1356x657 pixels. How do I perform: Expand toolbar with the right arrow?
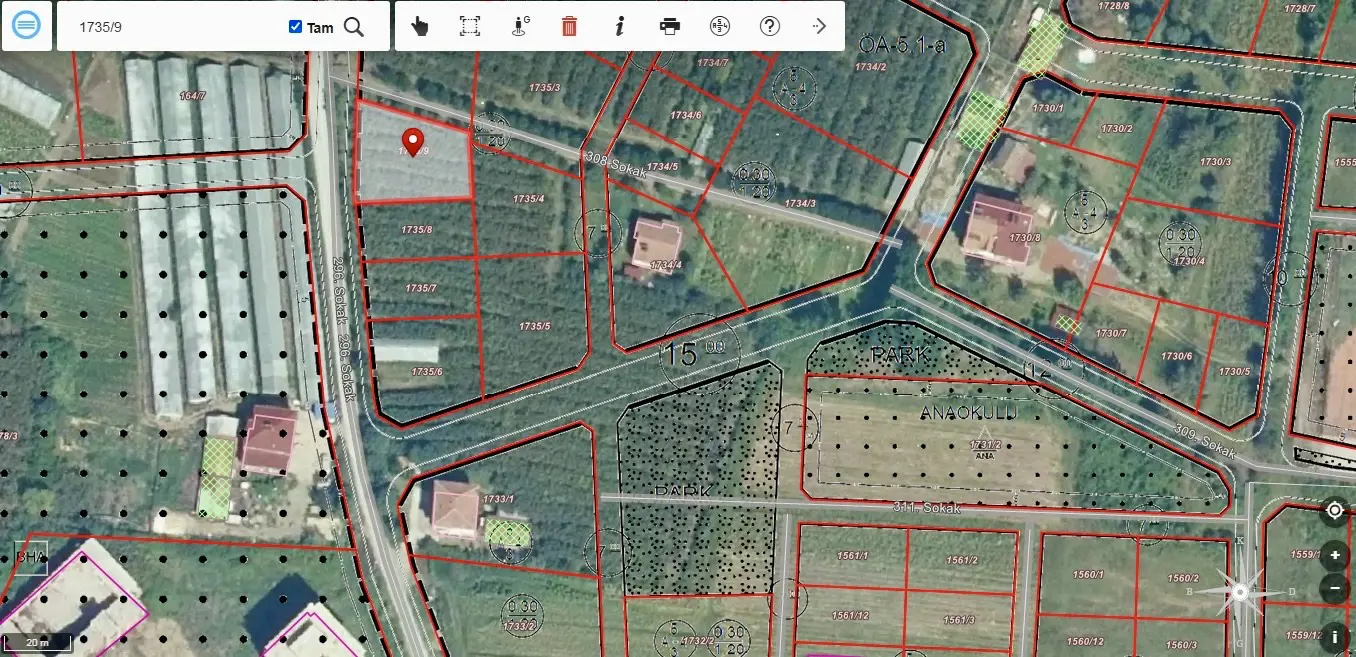820,26
